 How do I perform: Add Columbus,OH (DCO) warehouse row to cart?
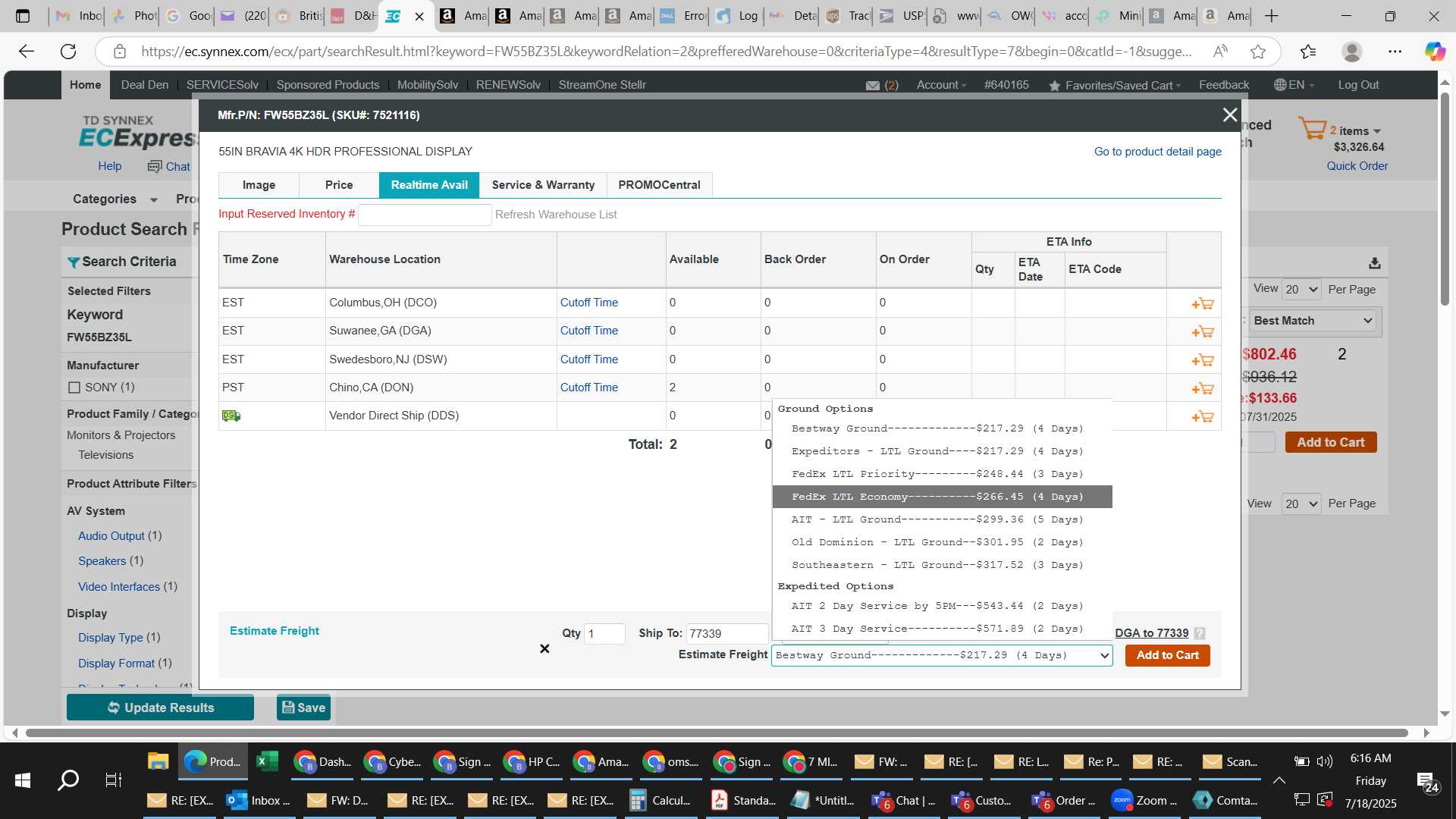coord(1202,303)
